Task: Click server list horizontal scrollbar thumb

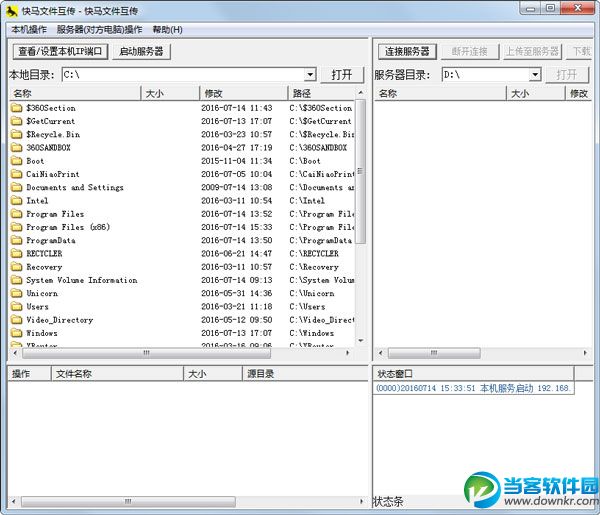Action: 434,353
